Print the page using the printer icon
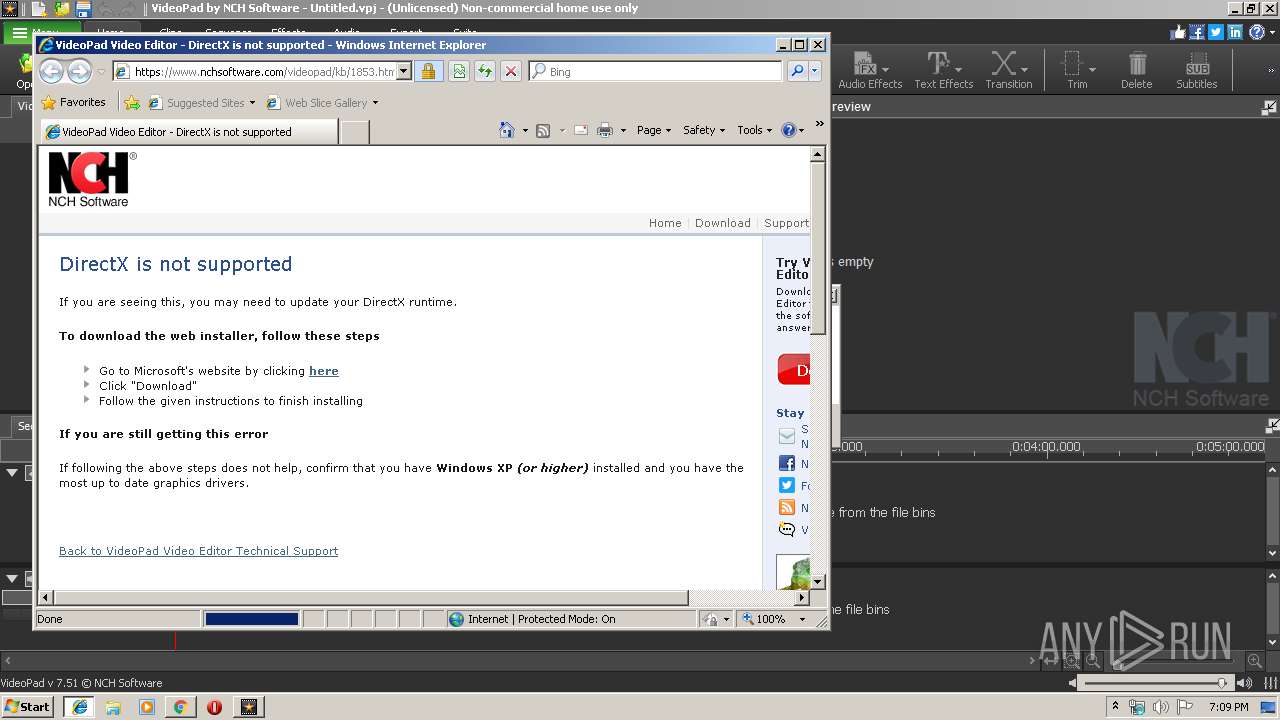This screenshot has height=720, width=1280. click(x=605, y=130)
